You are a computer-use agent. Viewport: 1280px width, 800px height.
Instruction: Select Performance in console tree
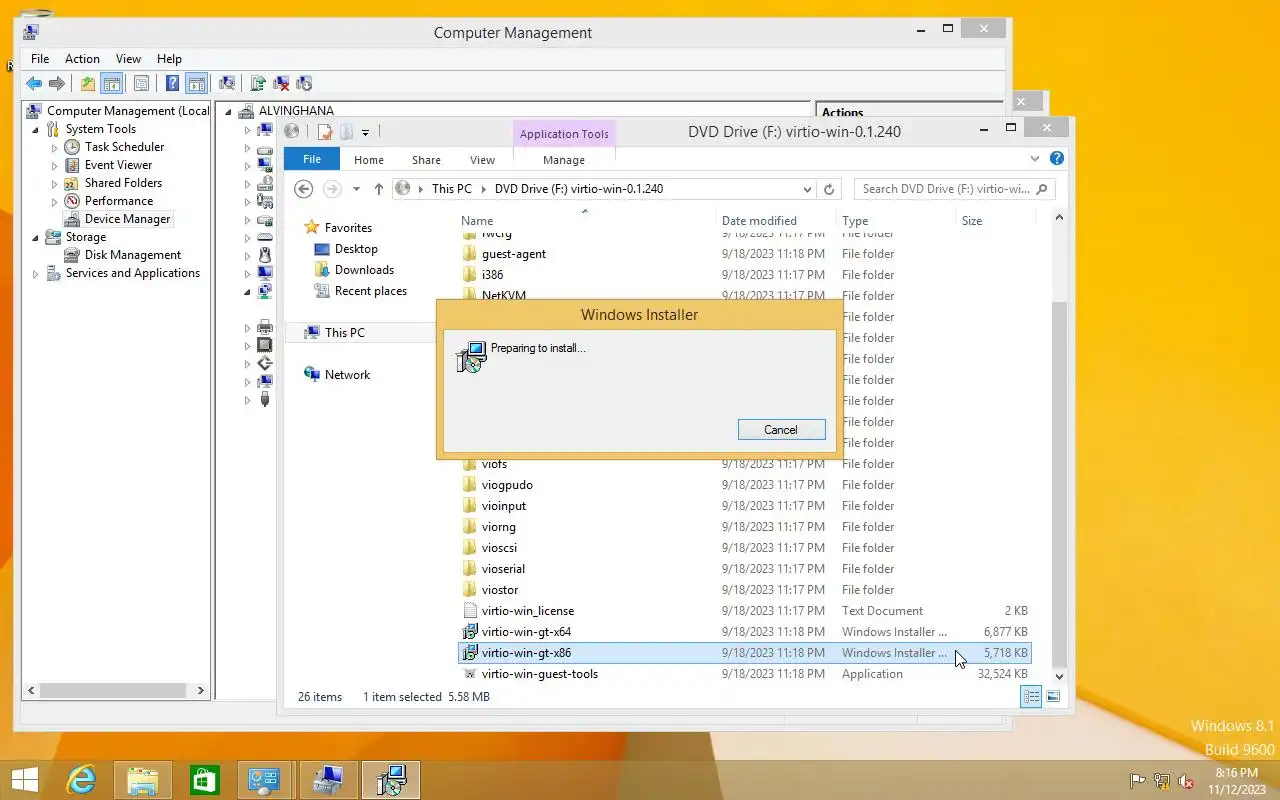tap(118, 201)
